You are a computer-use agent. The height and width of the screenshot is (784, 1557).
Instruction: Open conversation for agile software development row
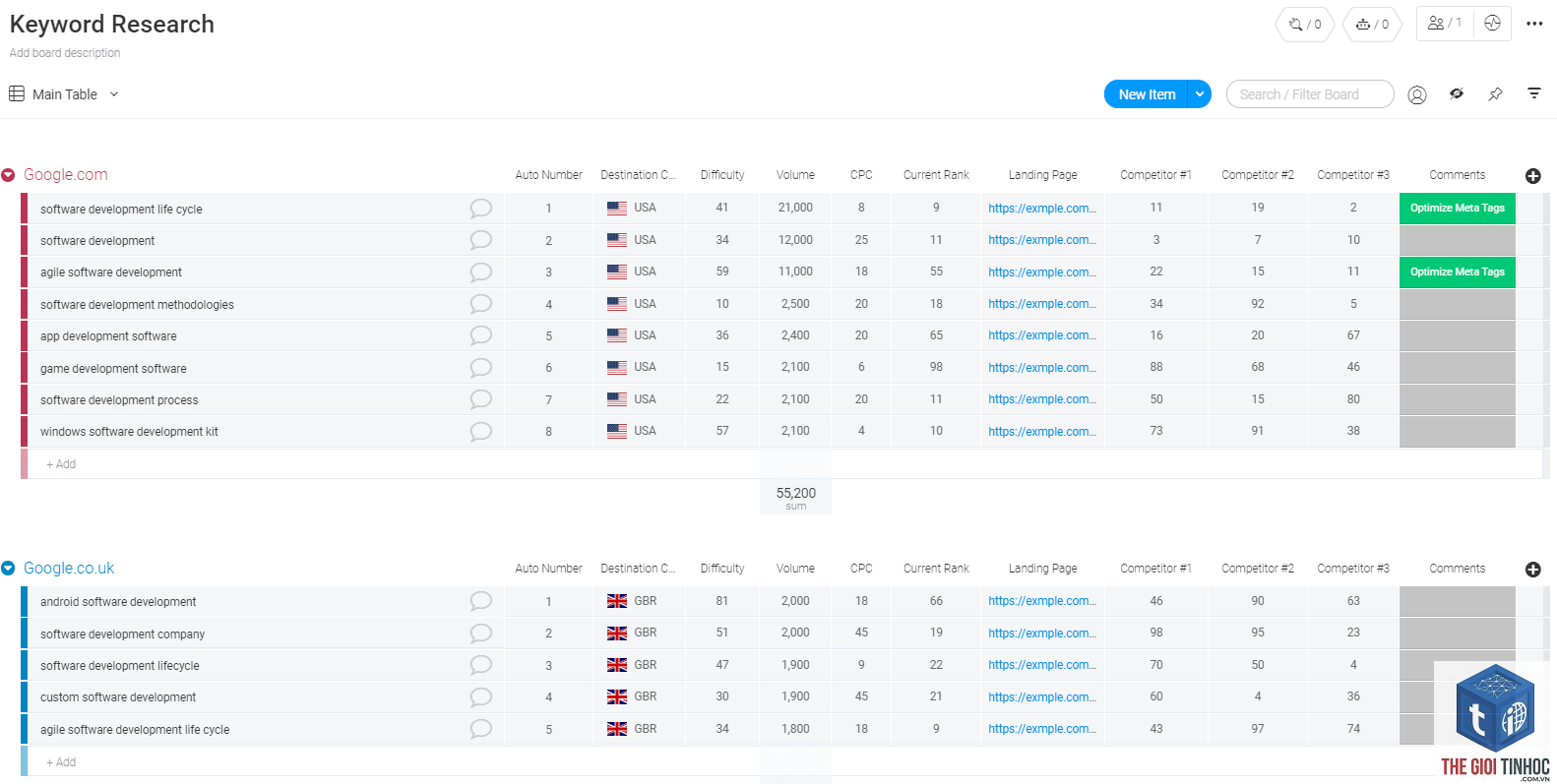(480, 271)
